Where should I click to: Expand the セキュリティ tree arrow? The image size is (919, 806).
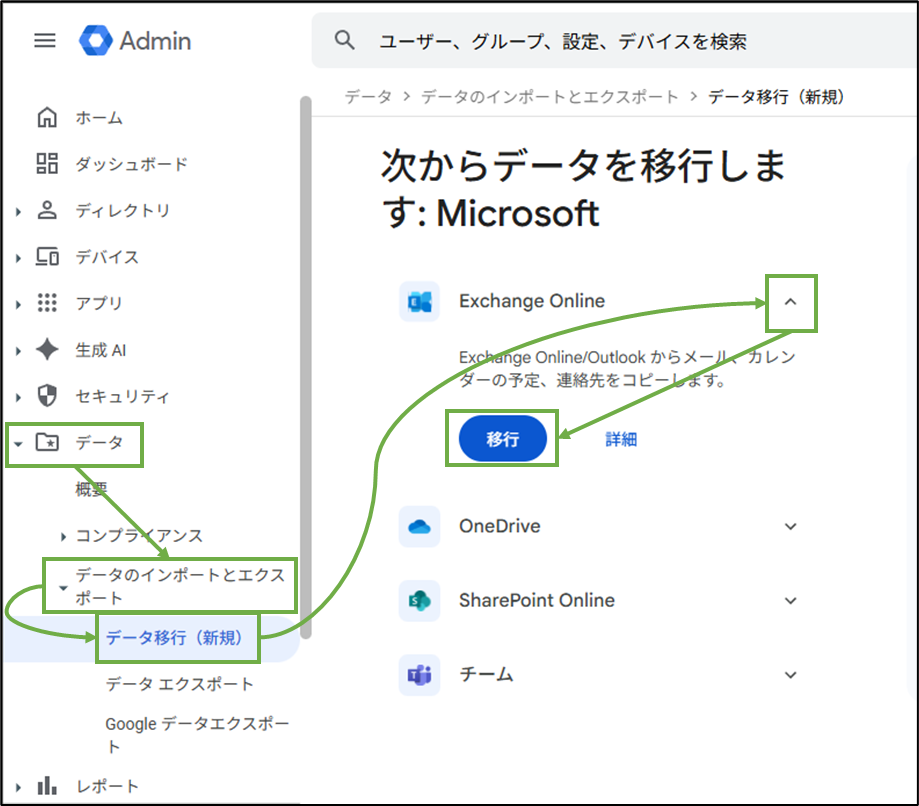(18, 397)
